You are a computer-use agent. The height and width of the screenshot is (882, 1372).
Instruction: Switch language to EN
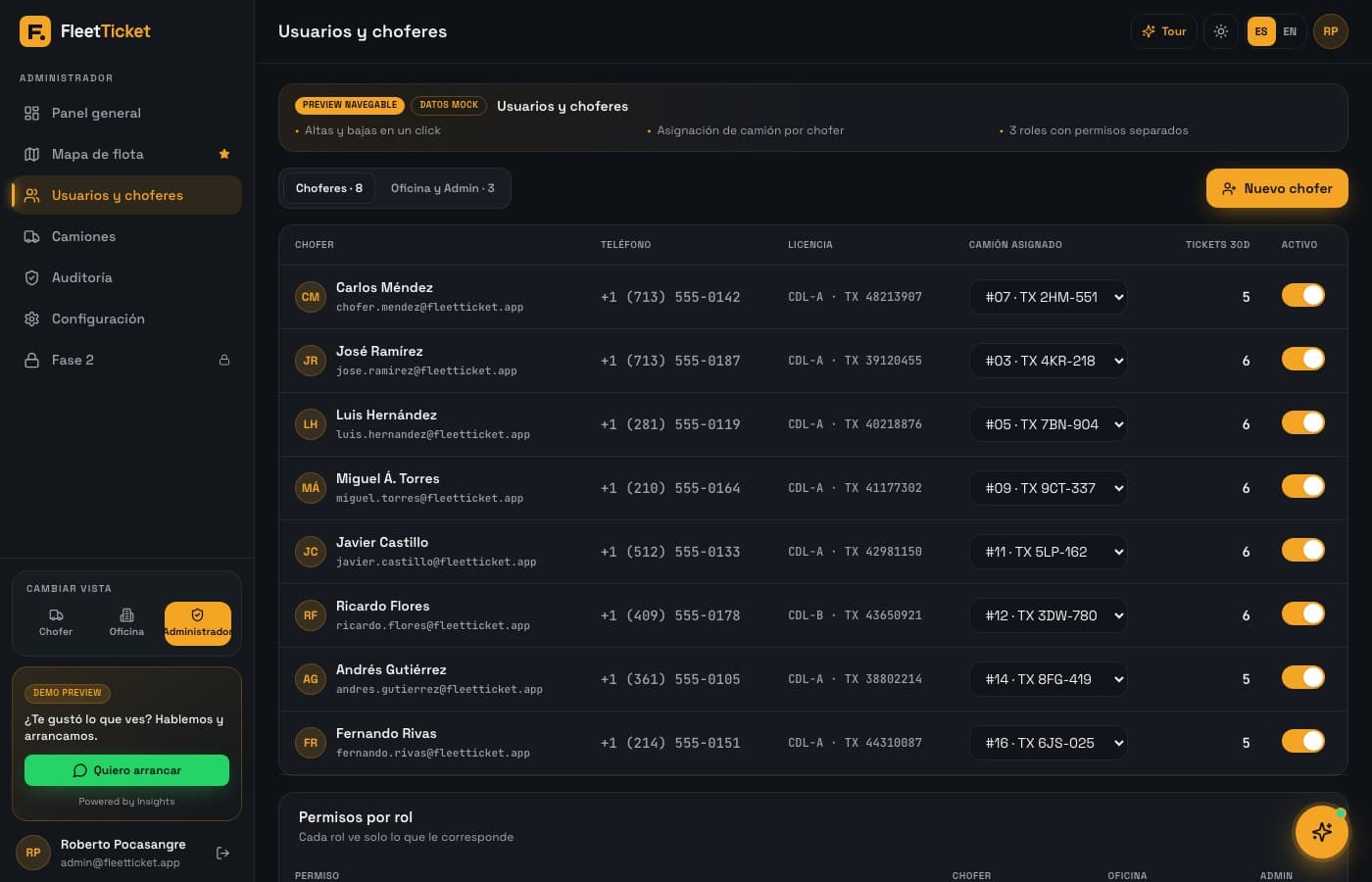coord(1290,31)
